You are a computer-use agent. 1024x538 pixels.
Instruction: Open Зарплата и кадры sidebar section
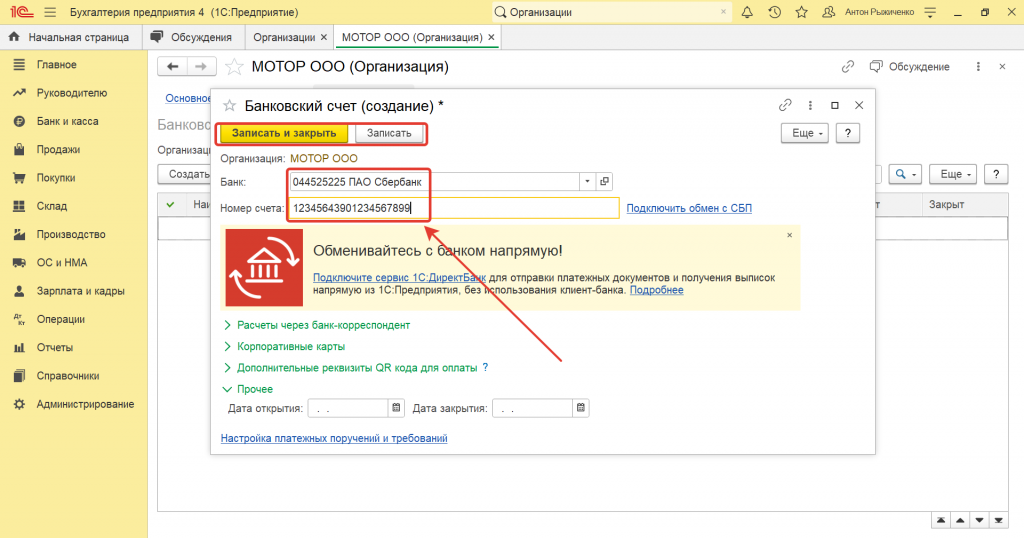[80, 291]
